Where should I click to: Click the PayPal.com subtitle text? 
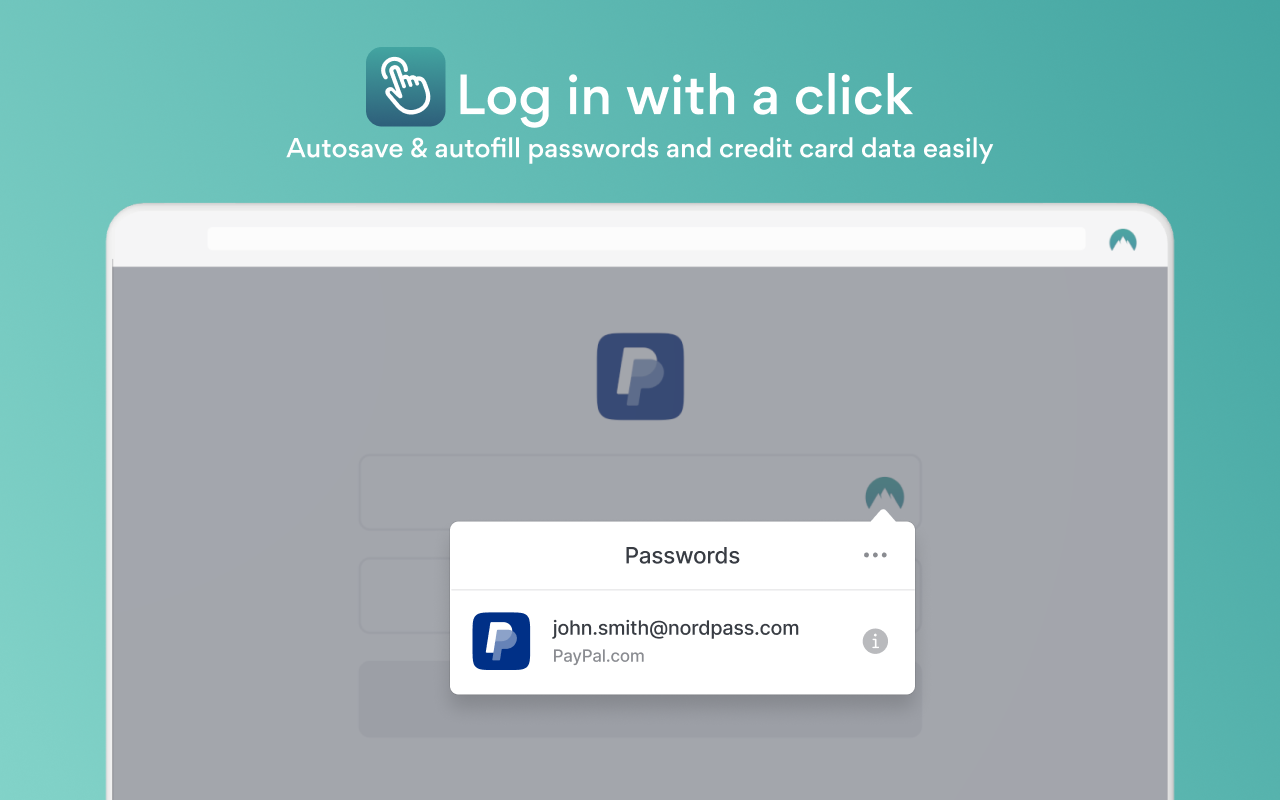598,656
